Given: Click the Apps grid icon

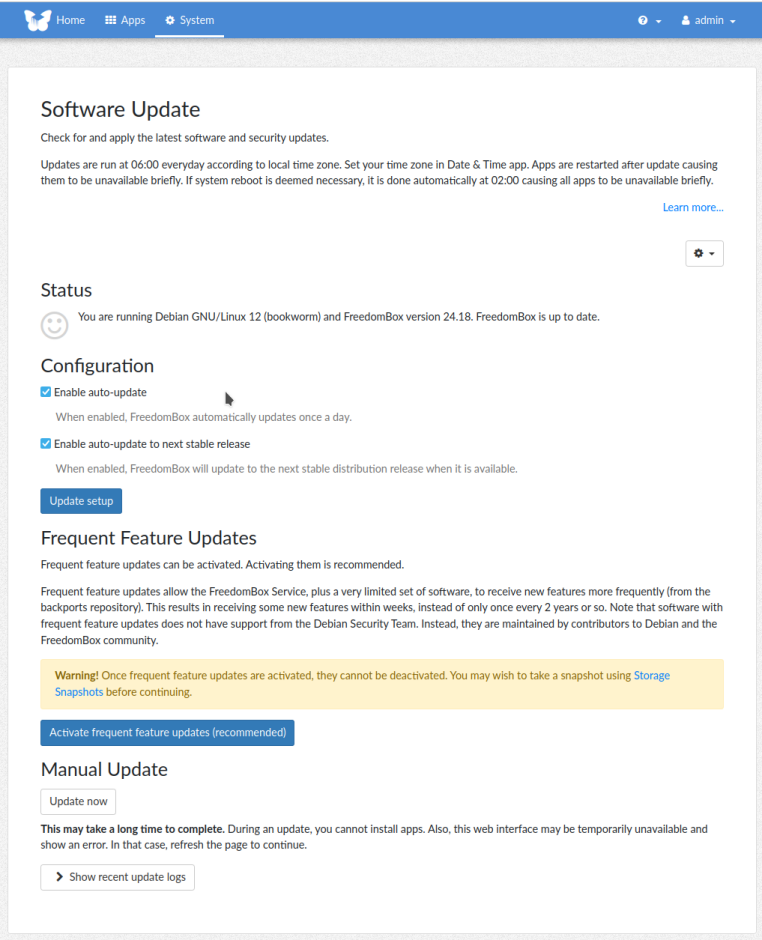Looking at the screenshot, I should click(110, 20).
